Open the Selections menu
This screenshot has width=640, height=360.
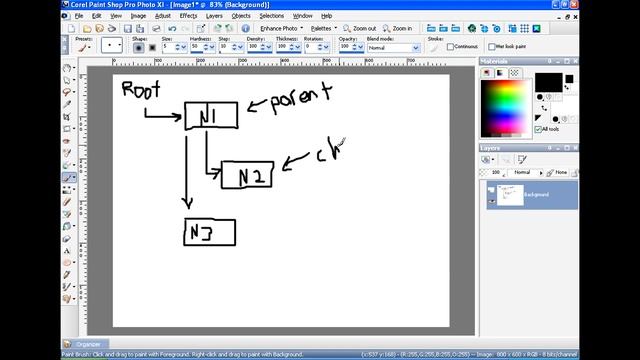[x=271, y=16]
